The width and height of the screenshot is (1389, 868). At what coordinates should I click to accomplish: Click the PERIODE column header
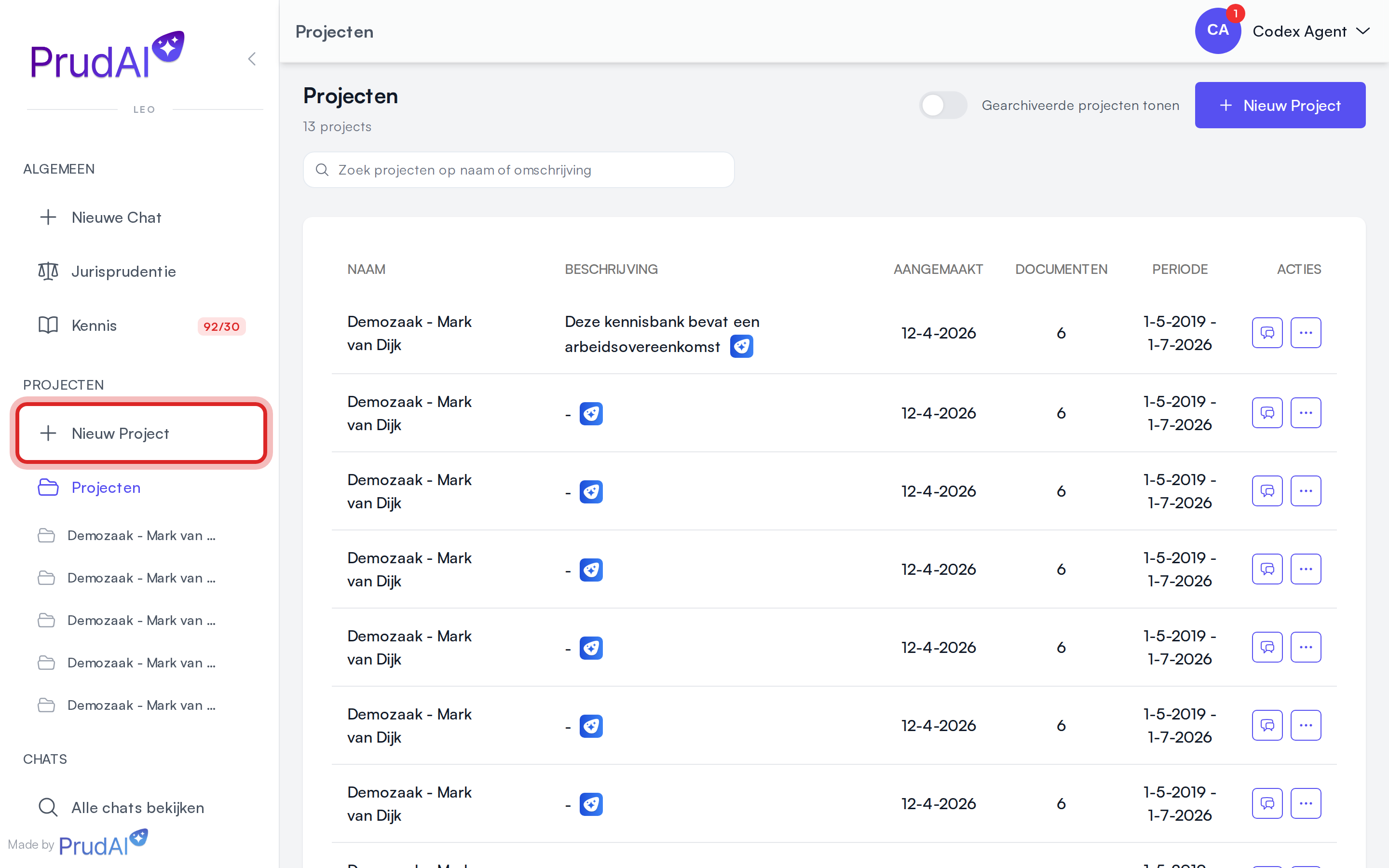[x=1180, y=269]
